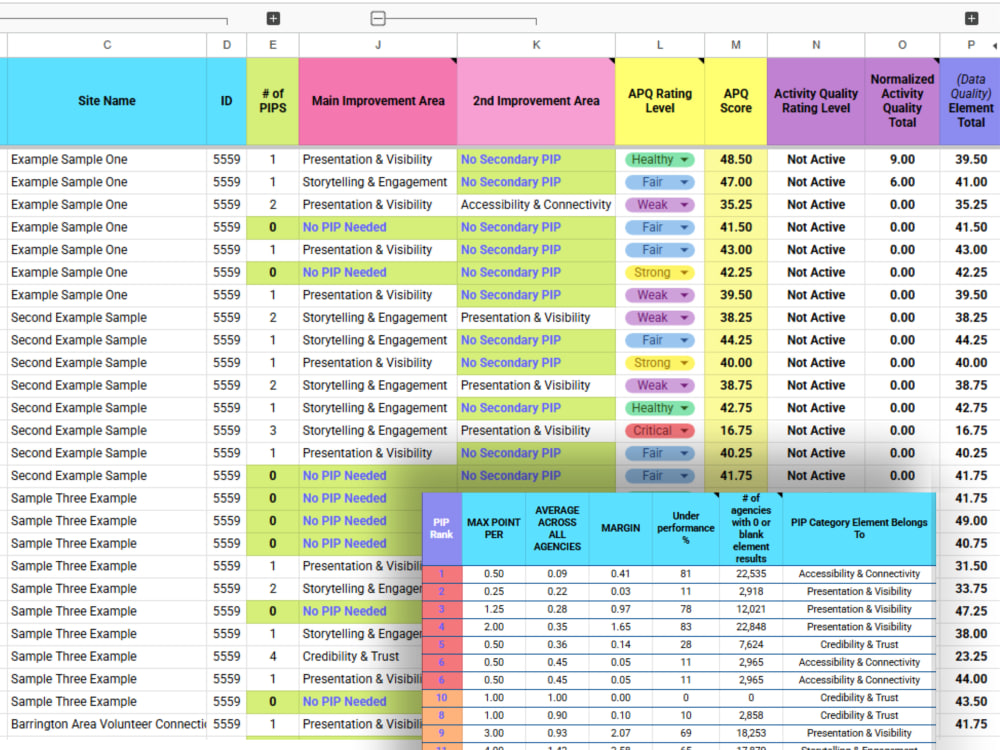Select the agencies value 12,021 in overlay
This screenshot has height=750, width=1000.
(x=751, y=610)
